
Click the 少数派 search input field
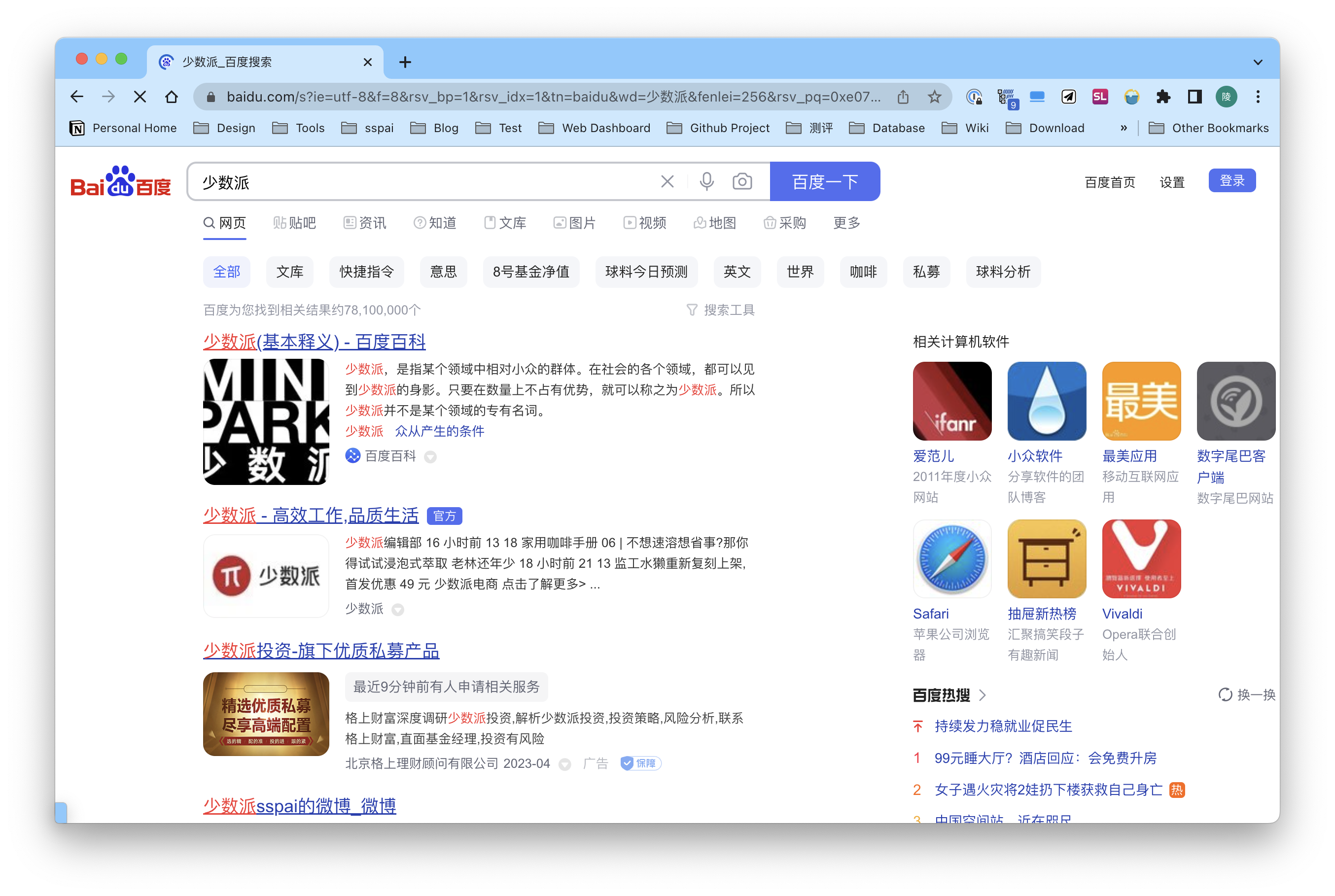click(x=423, y=182)
